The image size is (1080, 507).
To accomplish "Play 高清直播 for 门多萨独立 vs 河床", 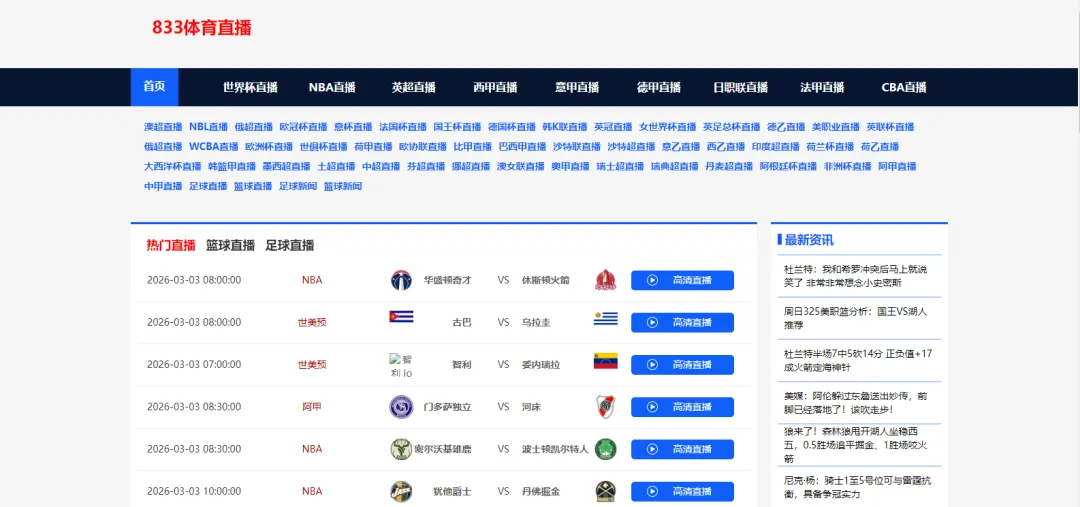I will [682, 407].
